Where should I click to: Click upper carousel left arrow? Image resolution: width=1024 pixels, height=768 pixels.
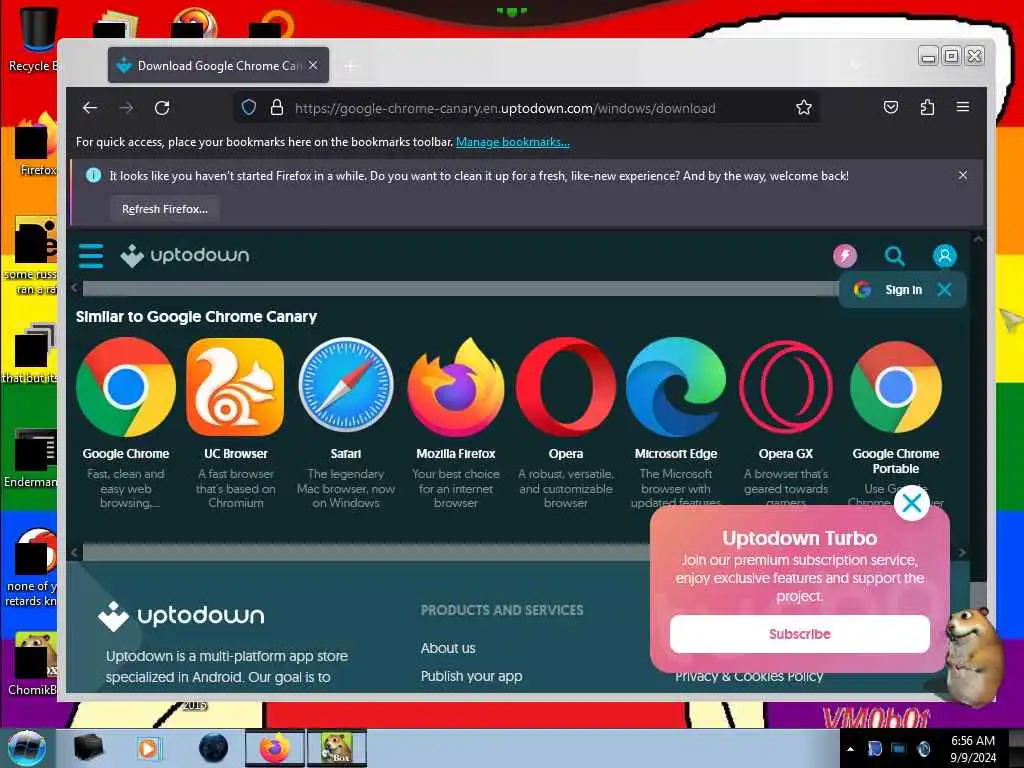coord(74,287)
